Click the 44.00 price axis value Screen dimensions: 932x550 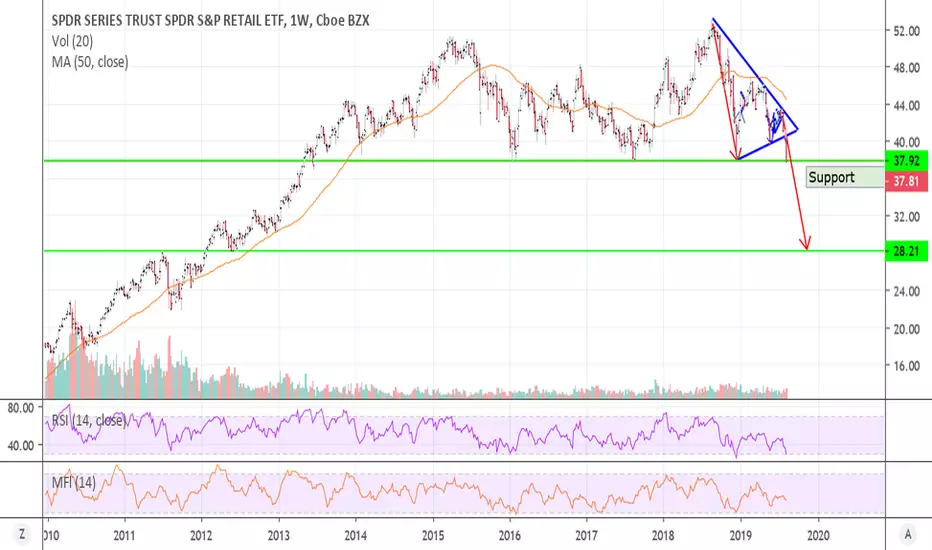tap(906, 105)
